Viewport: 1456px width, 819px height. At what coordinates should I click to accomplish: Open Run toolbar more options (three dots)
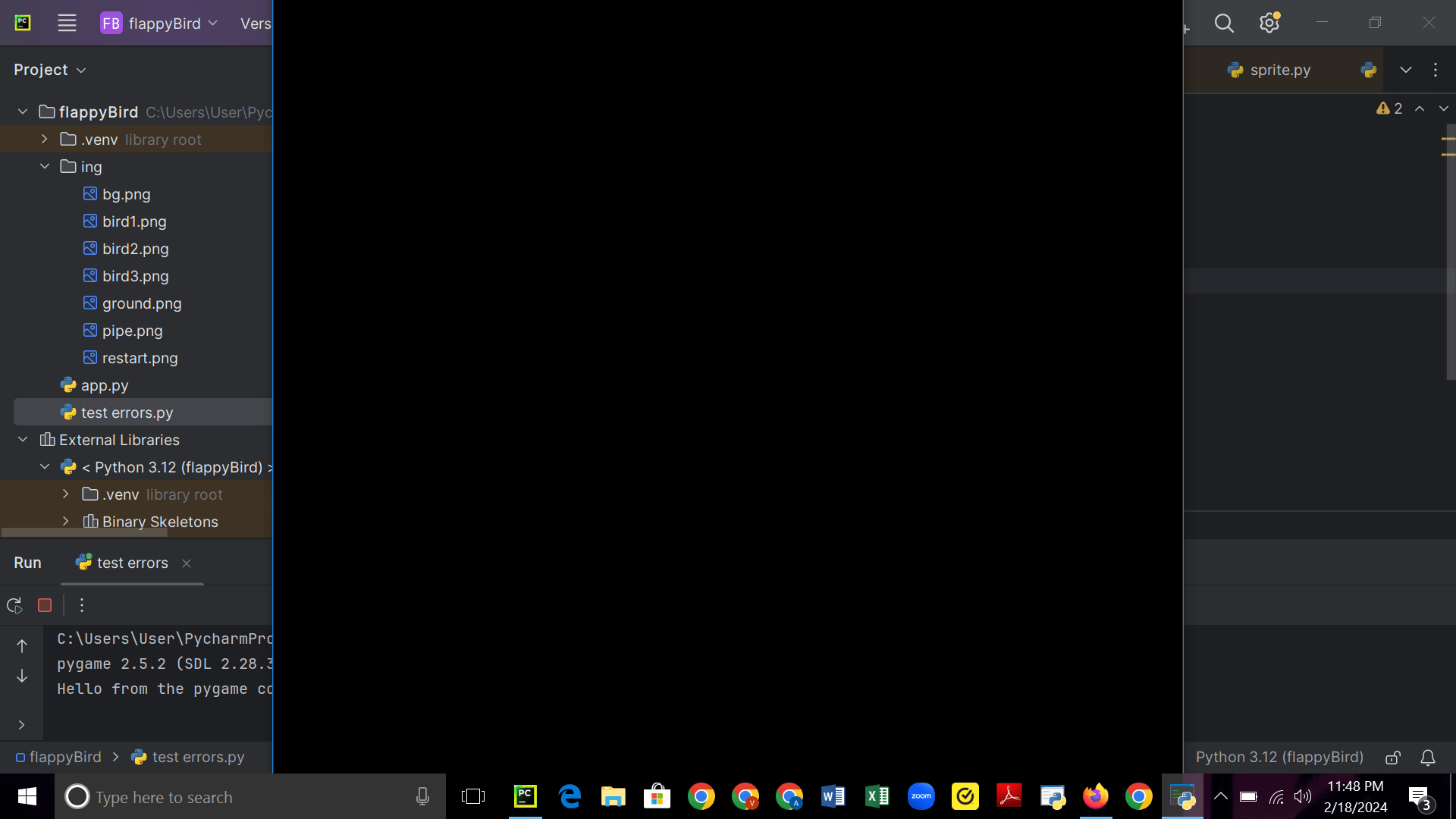[82, 605]
